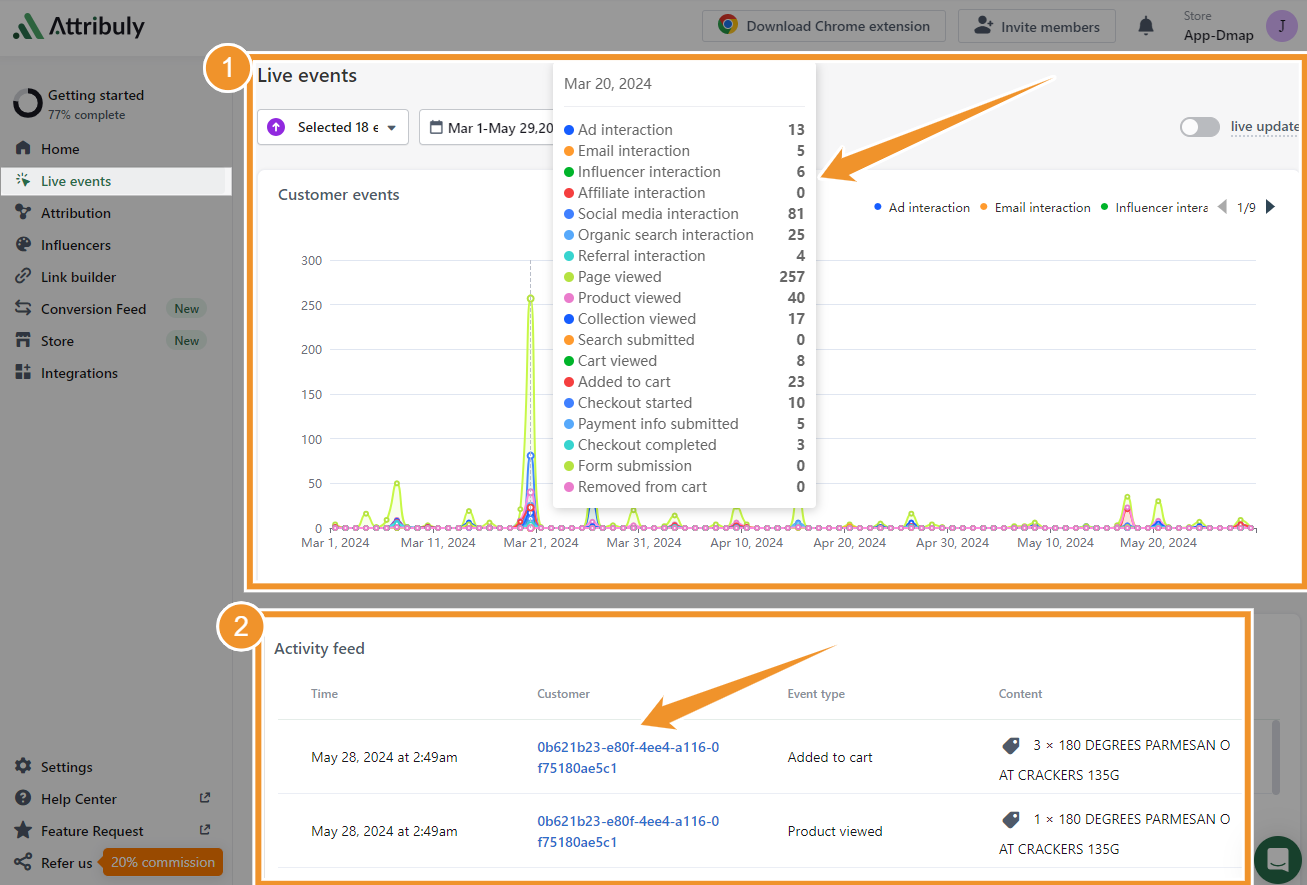The height and width of the screenshot is (885, 1307).
Task: Open customer ID link in Added to cart row
Action: tap(627, 757)
